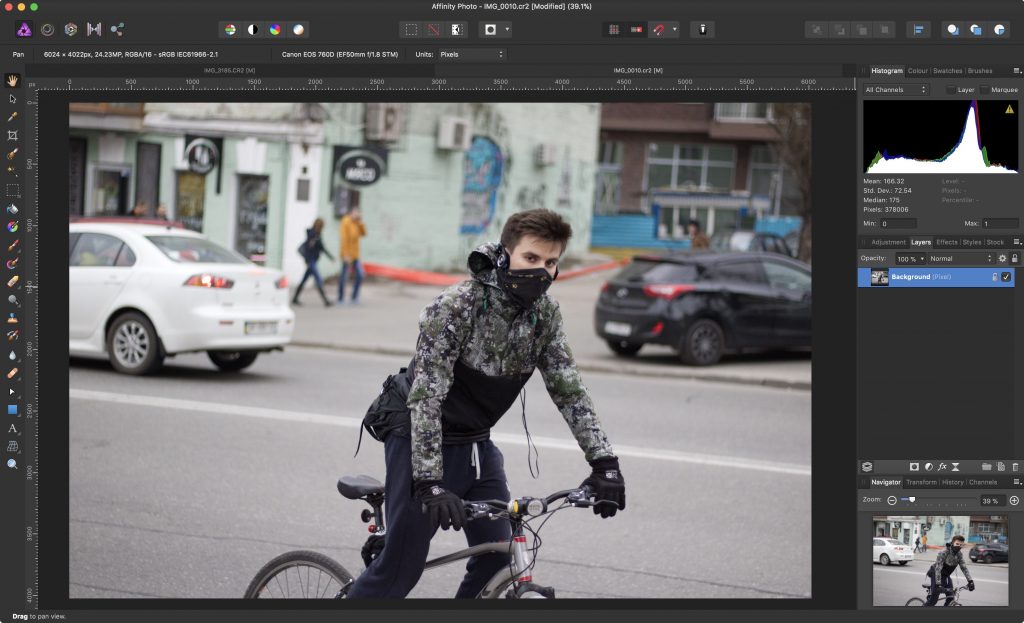
Task: Open the Alignment options in the toolbar
Action: (x=918, y=29)
